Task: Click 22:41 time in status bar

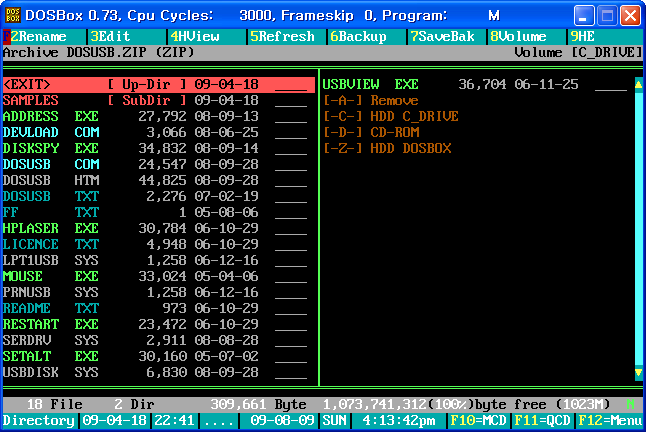Action: pyautogui.click(x=175, y=420)
